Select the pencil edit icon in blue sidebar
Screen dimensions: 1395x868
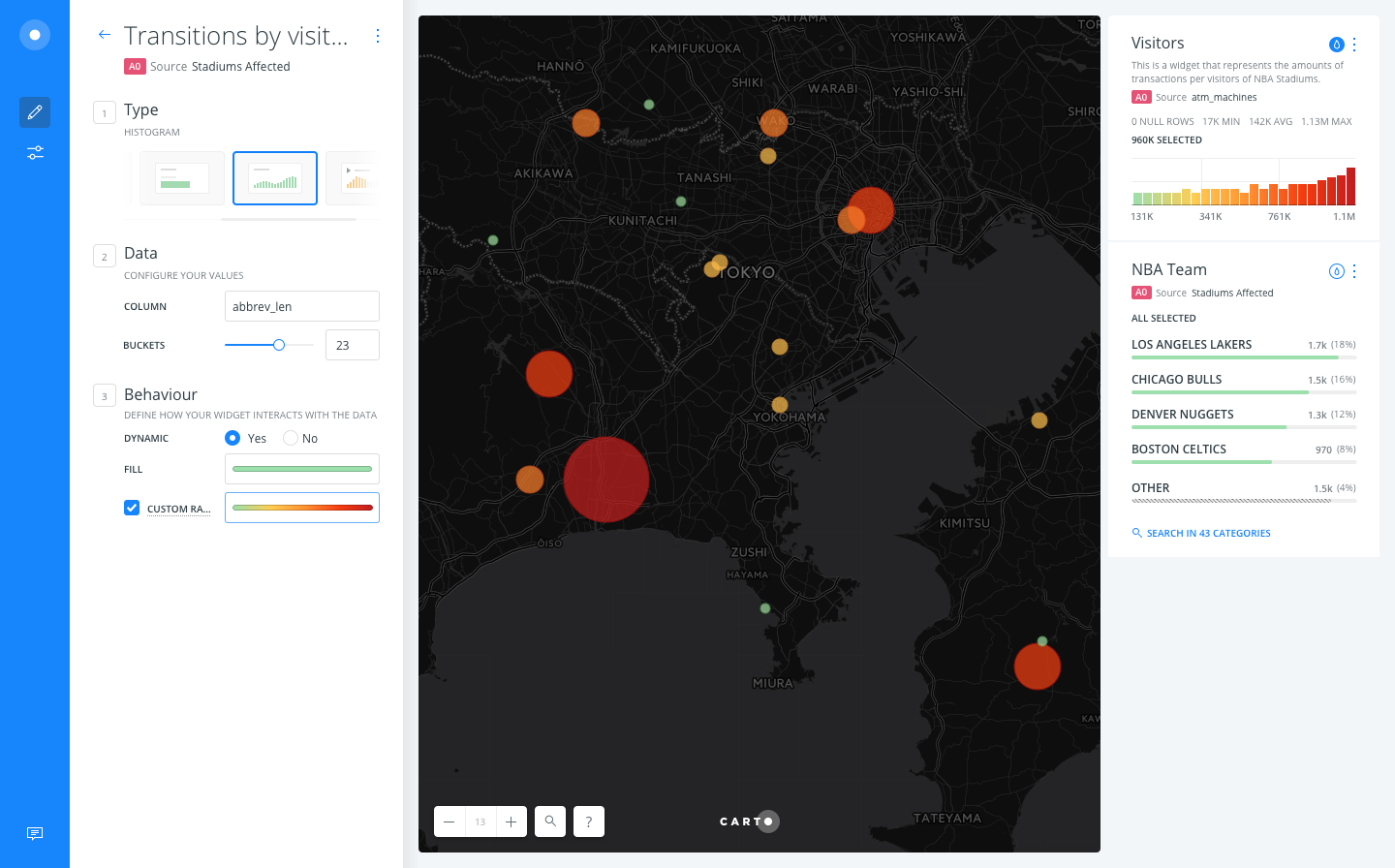[x=35, y=111]
